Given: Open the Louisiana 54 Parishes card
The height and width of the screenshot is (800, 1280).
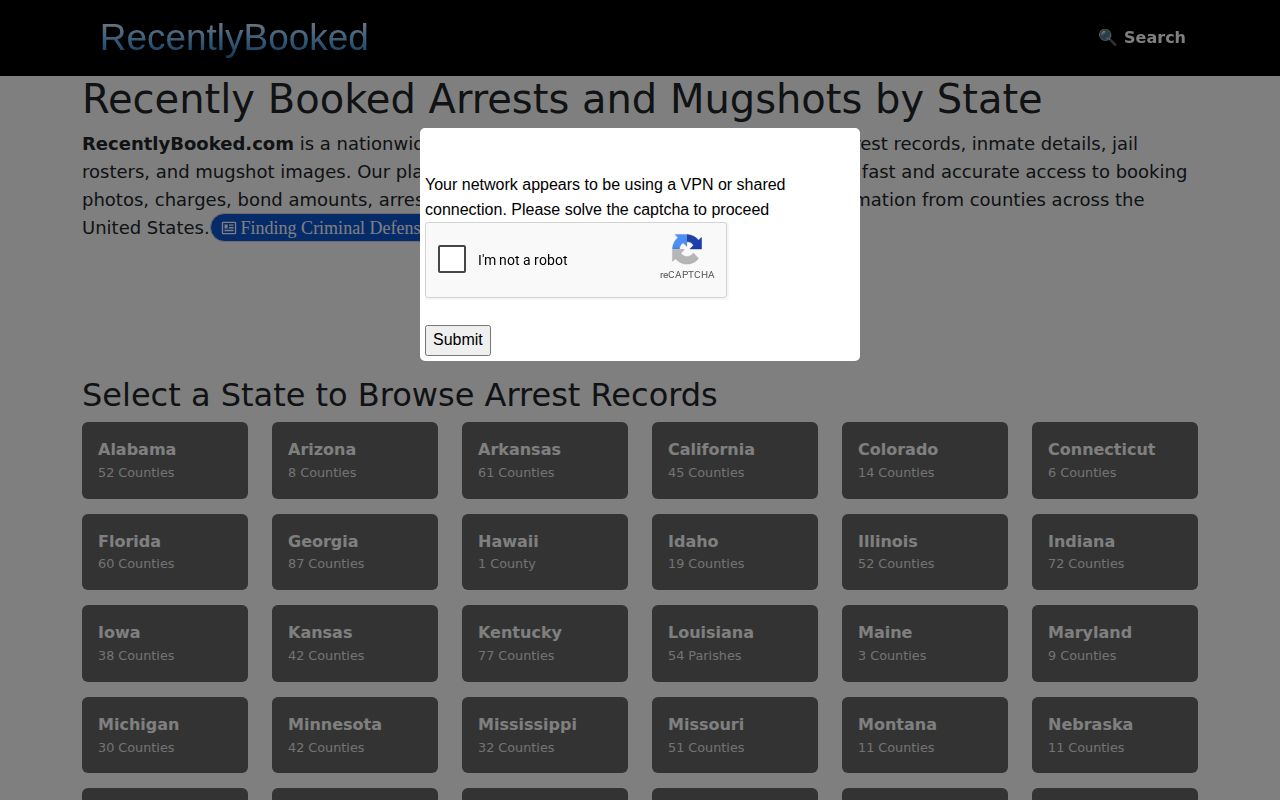Looking at the screenshot, I should [735, 643].
